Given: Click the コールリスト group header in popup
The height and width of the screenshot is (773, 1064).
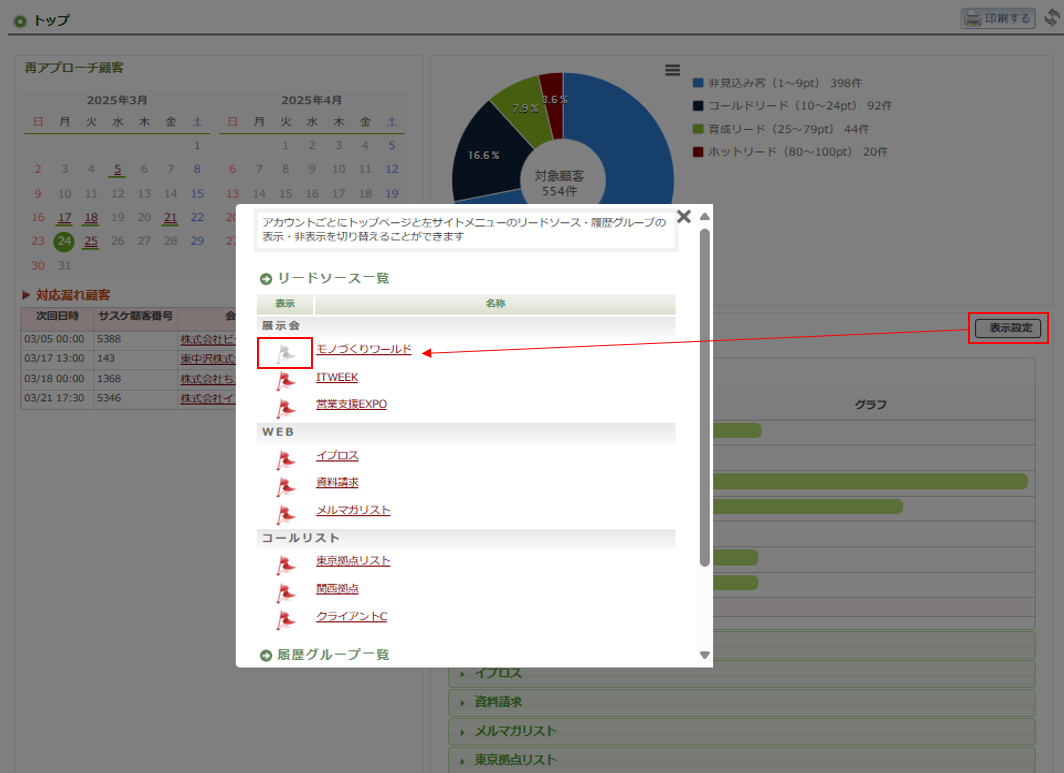Looking at the screenshot, I should (466, 538).
